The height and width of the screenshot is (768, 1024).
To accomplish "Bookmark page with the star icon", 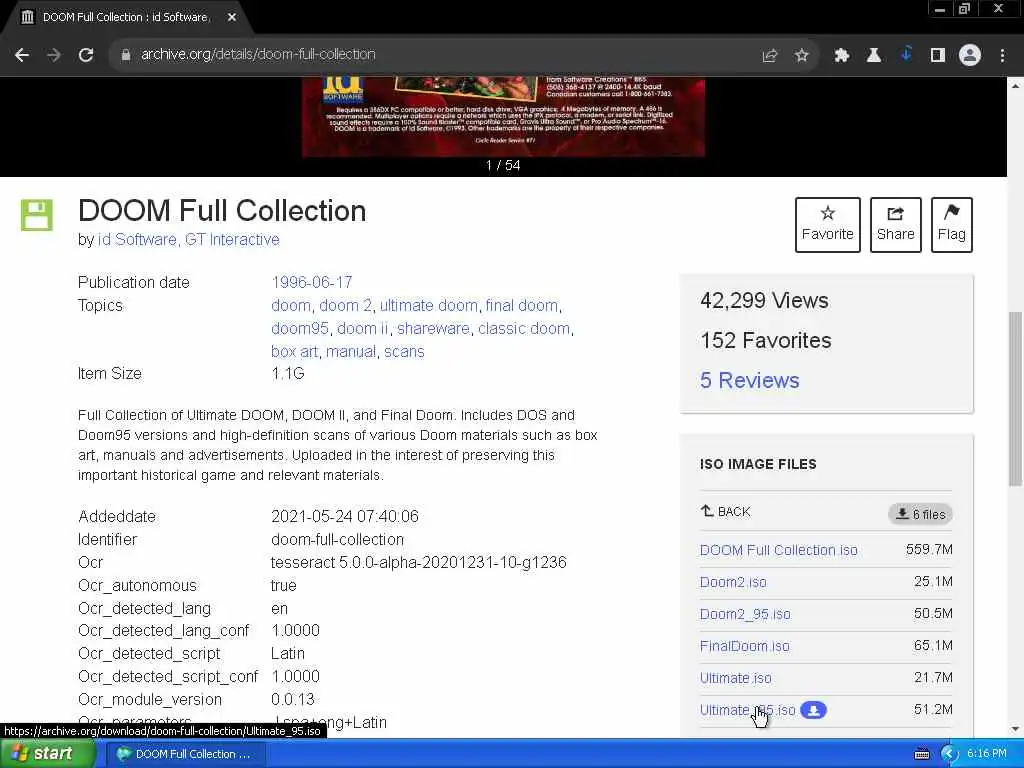I will pyautogui.click(x=802, y=56).
